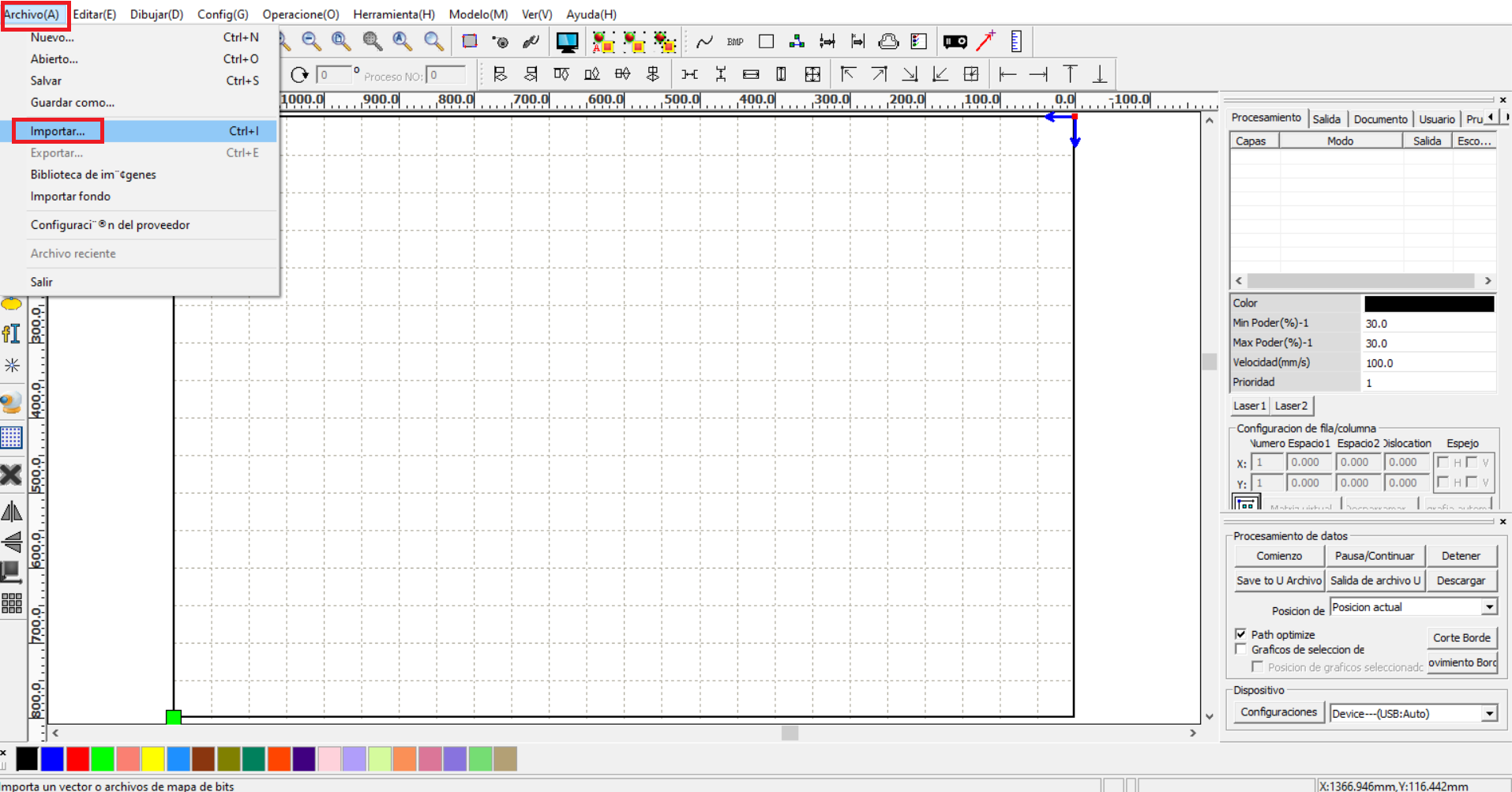Image resolution: width=1512 pixels, height=792 pixels.
Task: Click the Detener button
Action: pos(1461,556)
